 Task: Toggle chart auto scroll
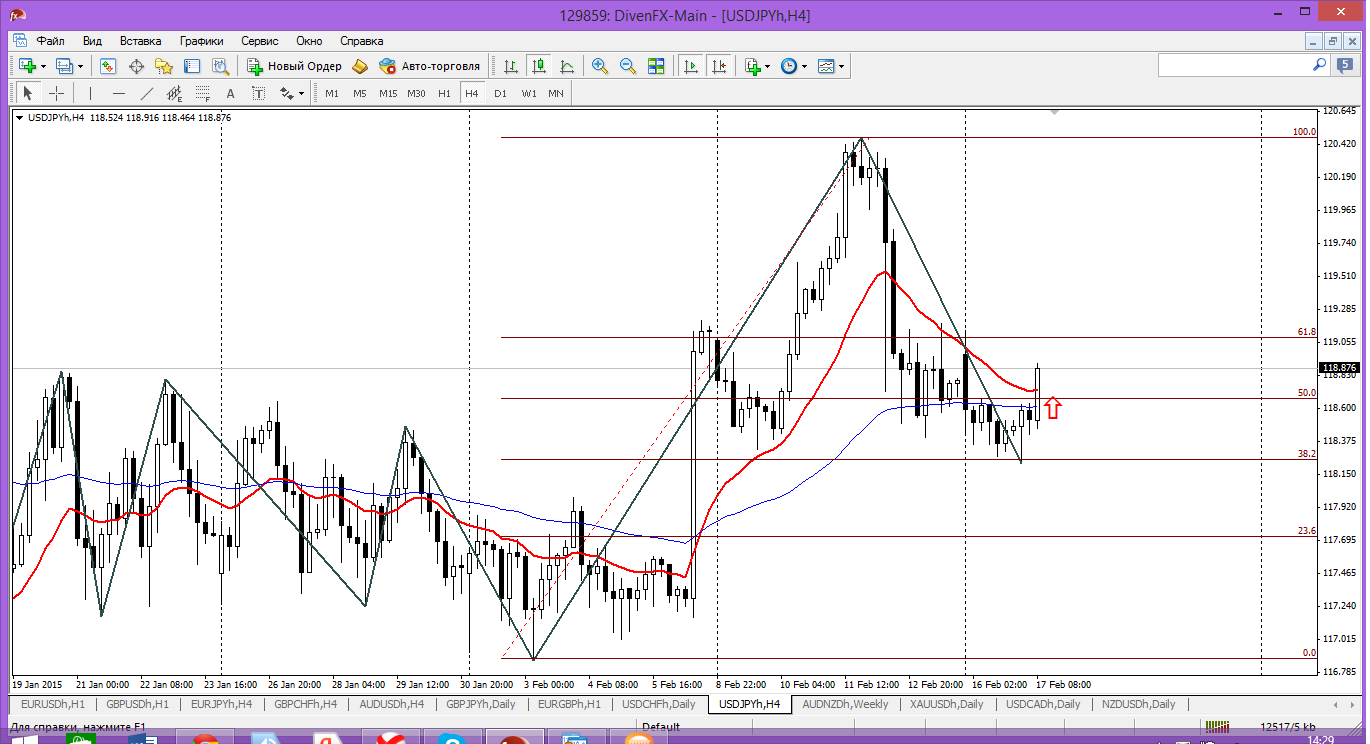(x=690, y=66)
